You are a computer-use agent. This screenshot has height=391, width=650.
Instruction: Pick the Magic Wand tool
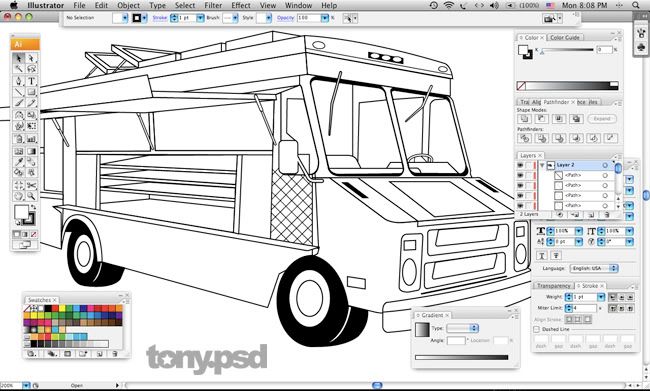click(19, 69)
